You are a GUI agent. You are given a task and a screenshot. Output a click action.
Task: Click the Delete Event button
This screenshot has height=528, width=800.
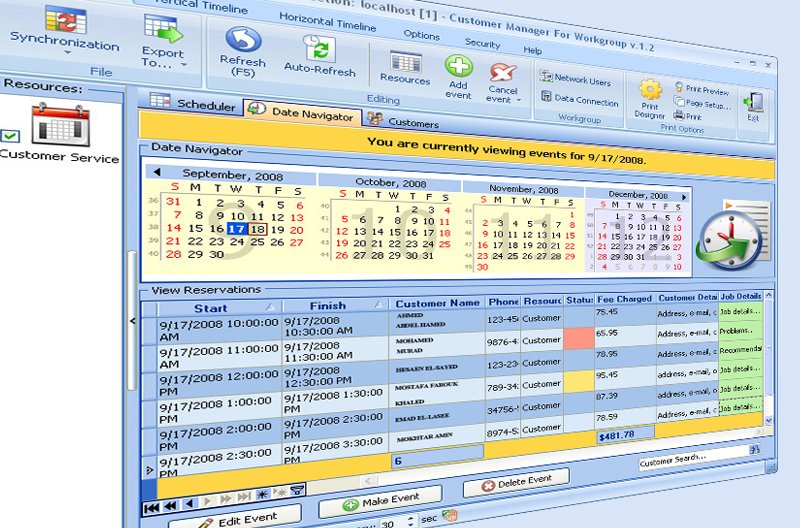[x=516, y=483]
